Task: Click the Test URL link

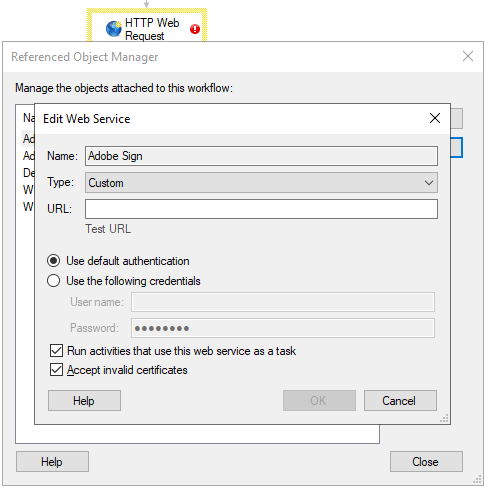Action: (108, 229)
